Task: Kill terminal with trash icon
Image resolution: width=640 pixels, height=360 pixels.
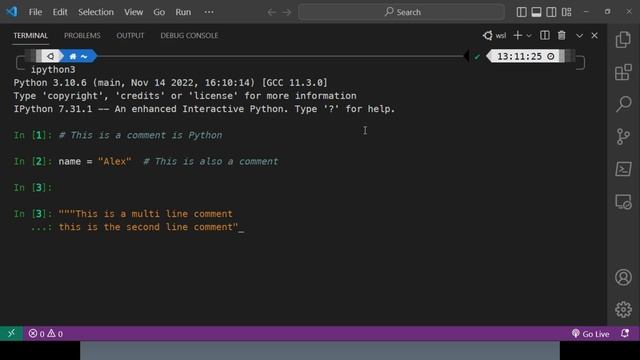Action: 562,36
